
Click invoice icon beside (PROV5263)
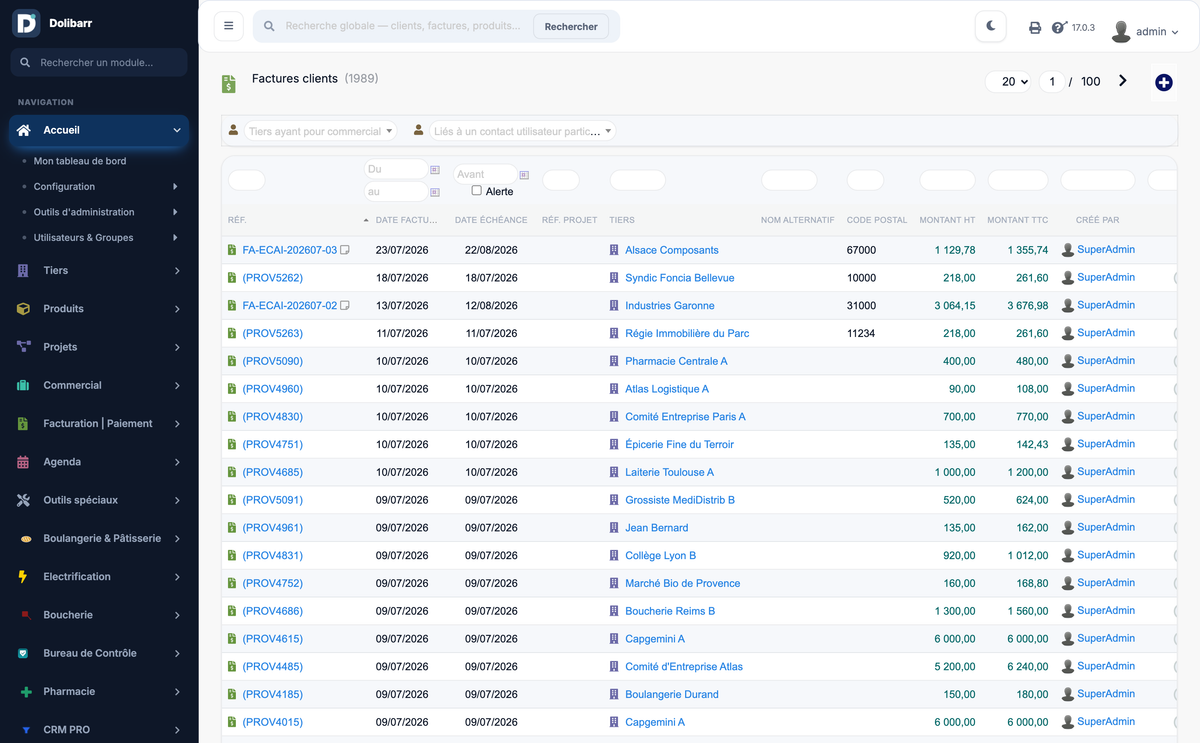point(232,333)
